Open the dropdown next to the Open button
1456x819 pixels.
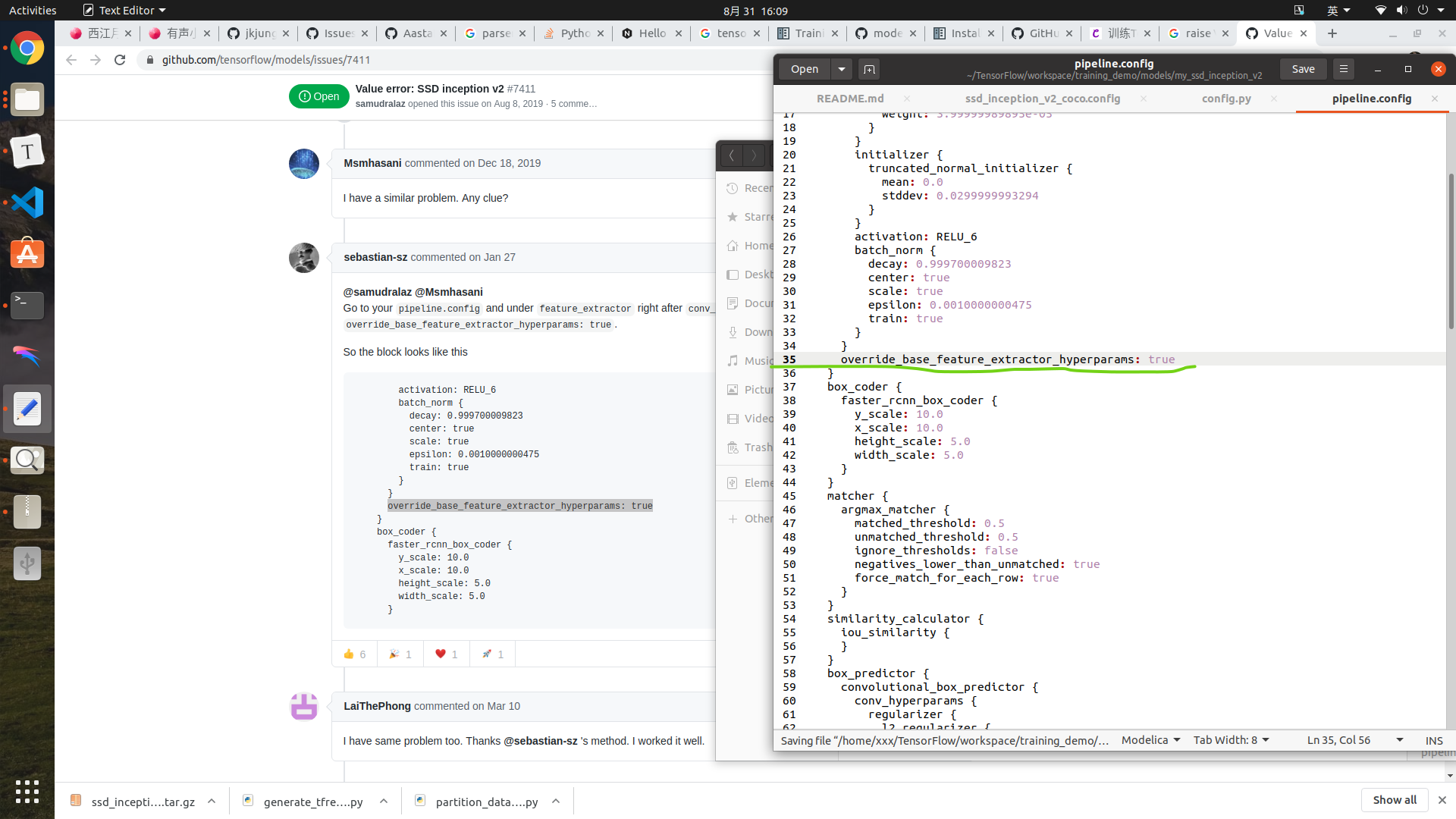click(841, 69)
